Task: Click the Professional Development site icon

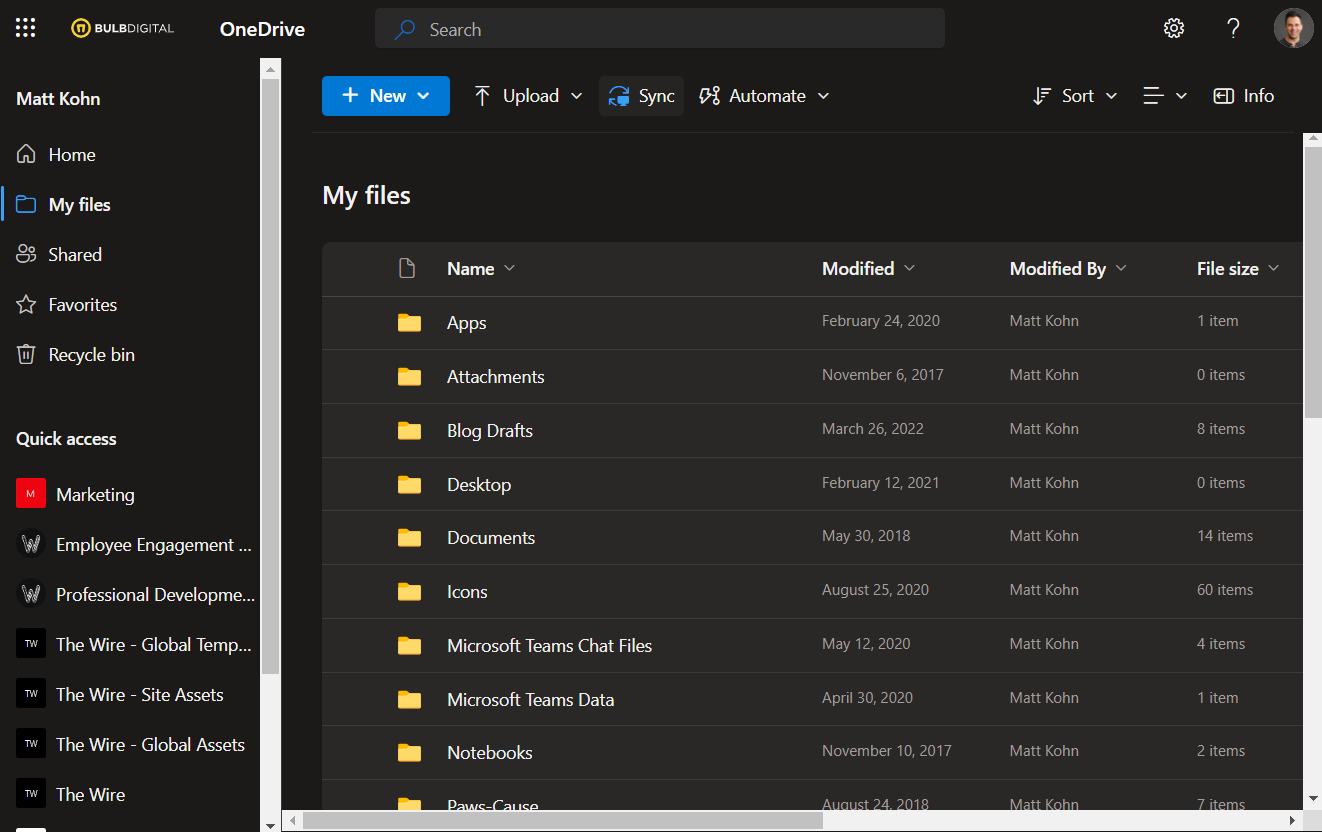Action: 31,594
